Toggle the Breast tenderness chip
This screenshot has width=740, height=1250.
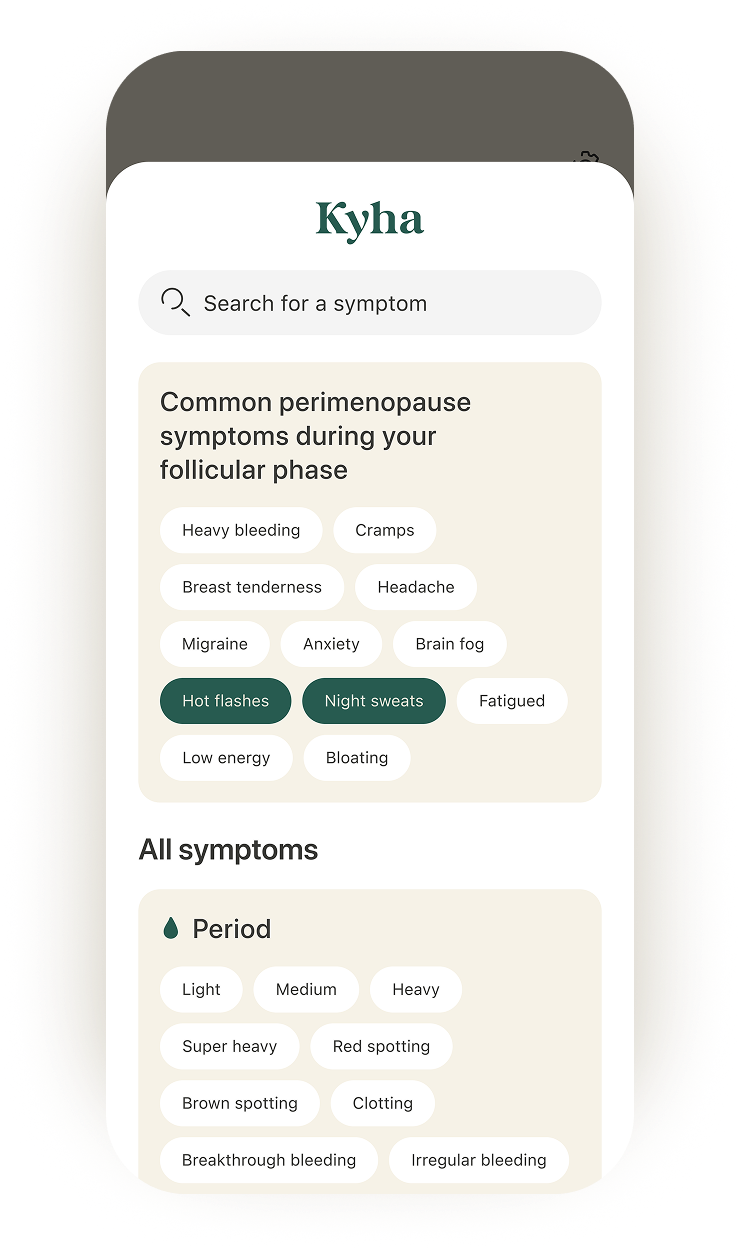(252, 587)
